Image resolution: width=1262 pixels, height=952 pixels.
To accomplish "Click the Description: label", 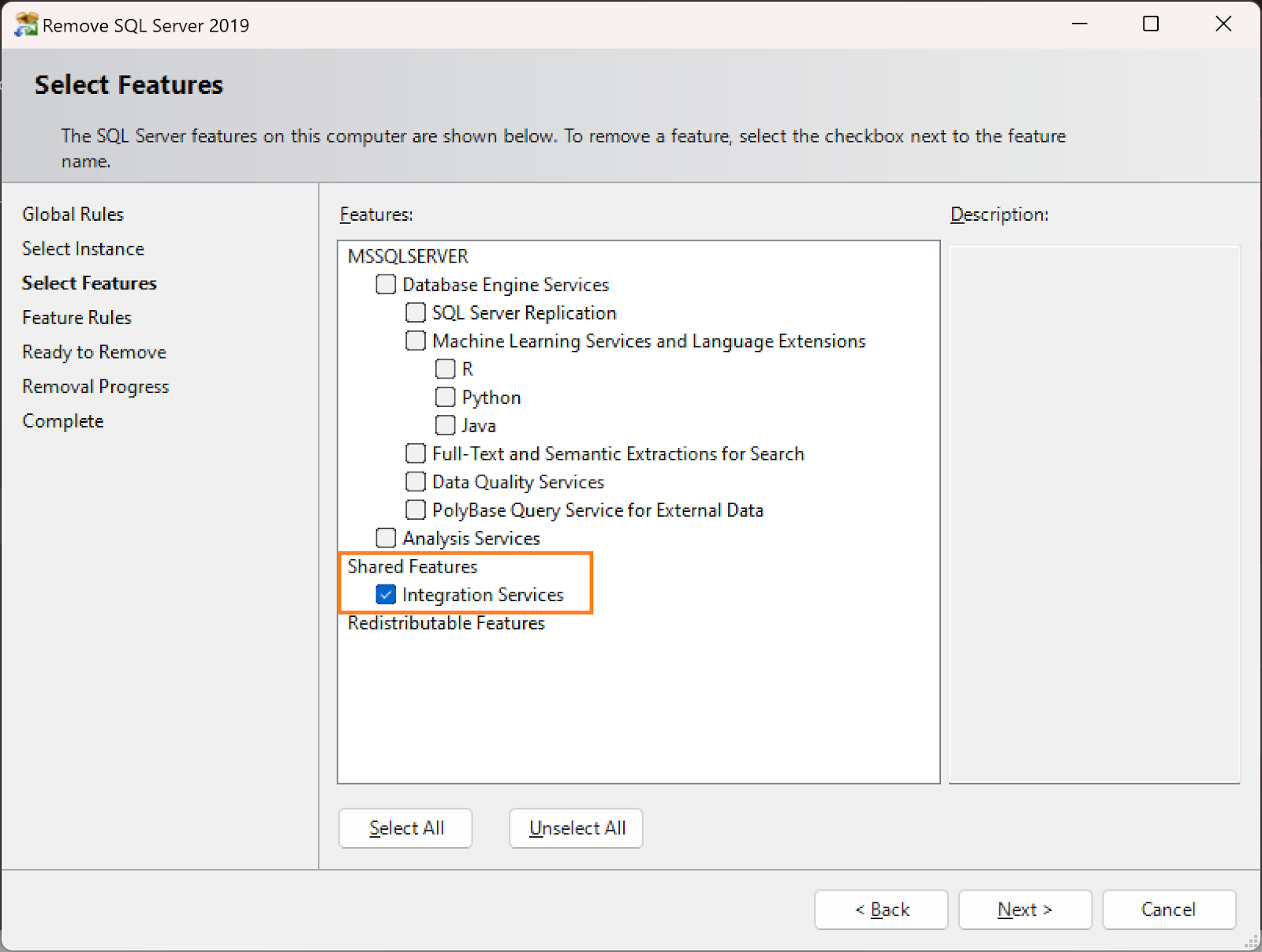I will click(999, 215).
